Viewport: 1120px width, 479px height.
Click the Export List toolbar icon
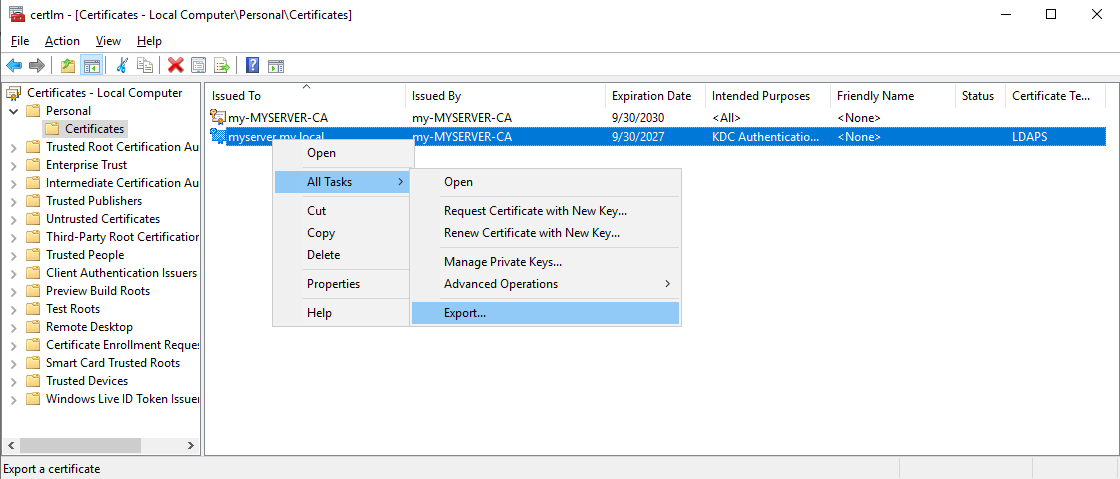pos(222,65)
